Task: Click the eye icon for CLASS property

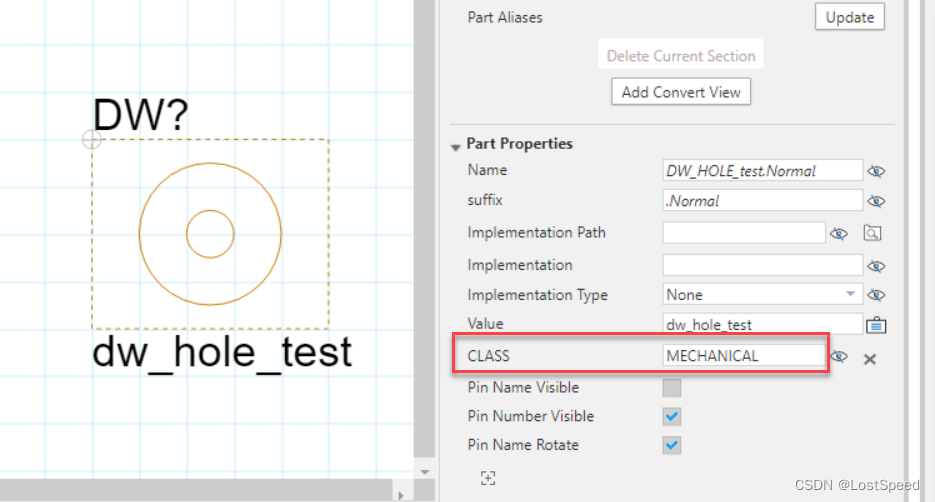Action: click(x=840, y=357)
